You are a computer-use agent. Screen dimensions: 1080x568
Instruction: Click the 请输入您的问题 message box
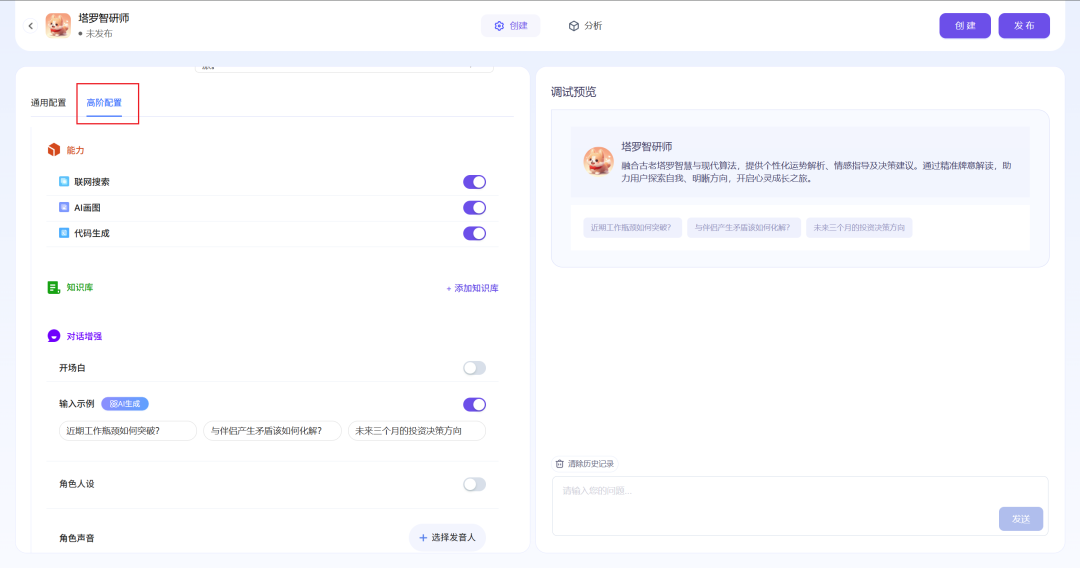tap(800, 505)
